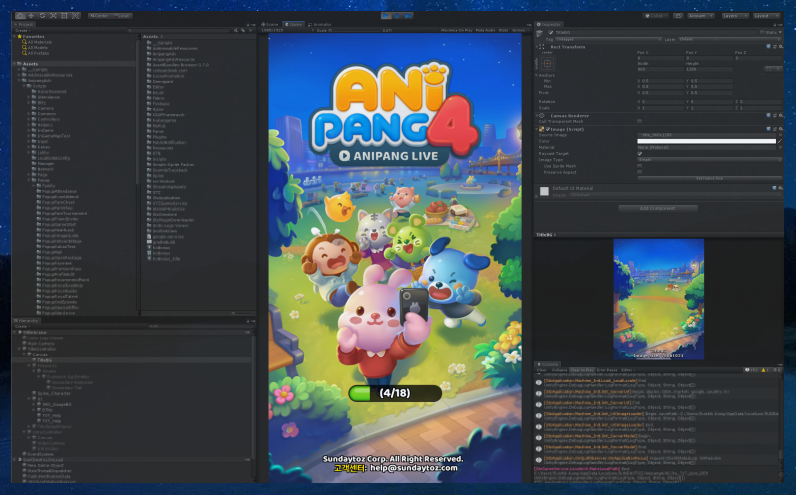Click the save-search star icon in Project panel
Screen dimensions: 796x495
[250, 30]
